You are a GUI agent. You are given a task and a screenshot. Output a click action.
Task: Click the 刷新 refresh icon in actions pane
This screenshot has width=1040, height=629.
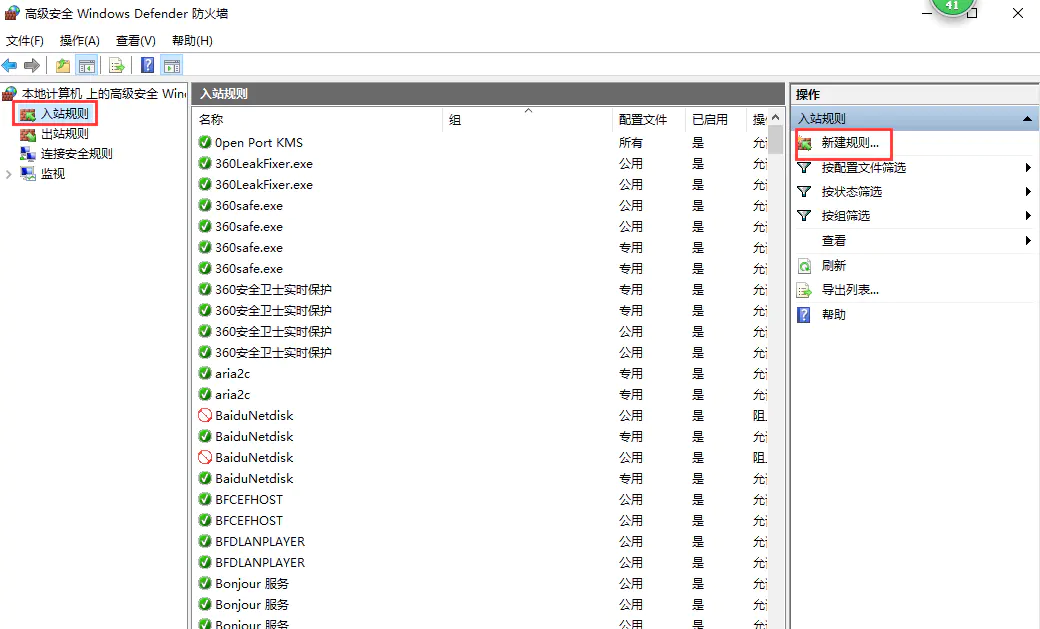804,266
